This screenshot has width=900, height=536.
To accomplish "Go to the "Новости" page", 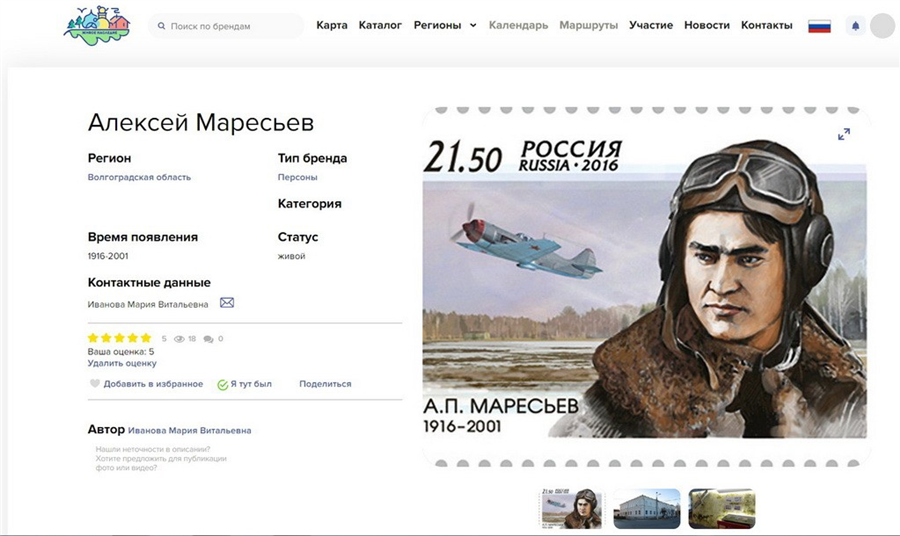I will (x=707, y=25).
